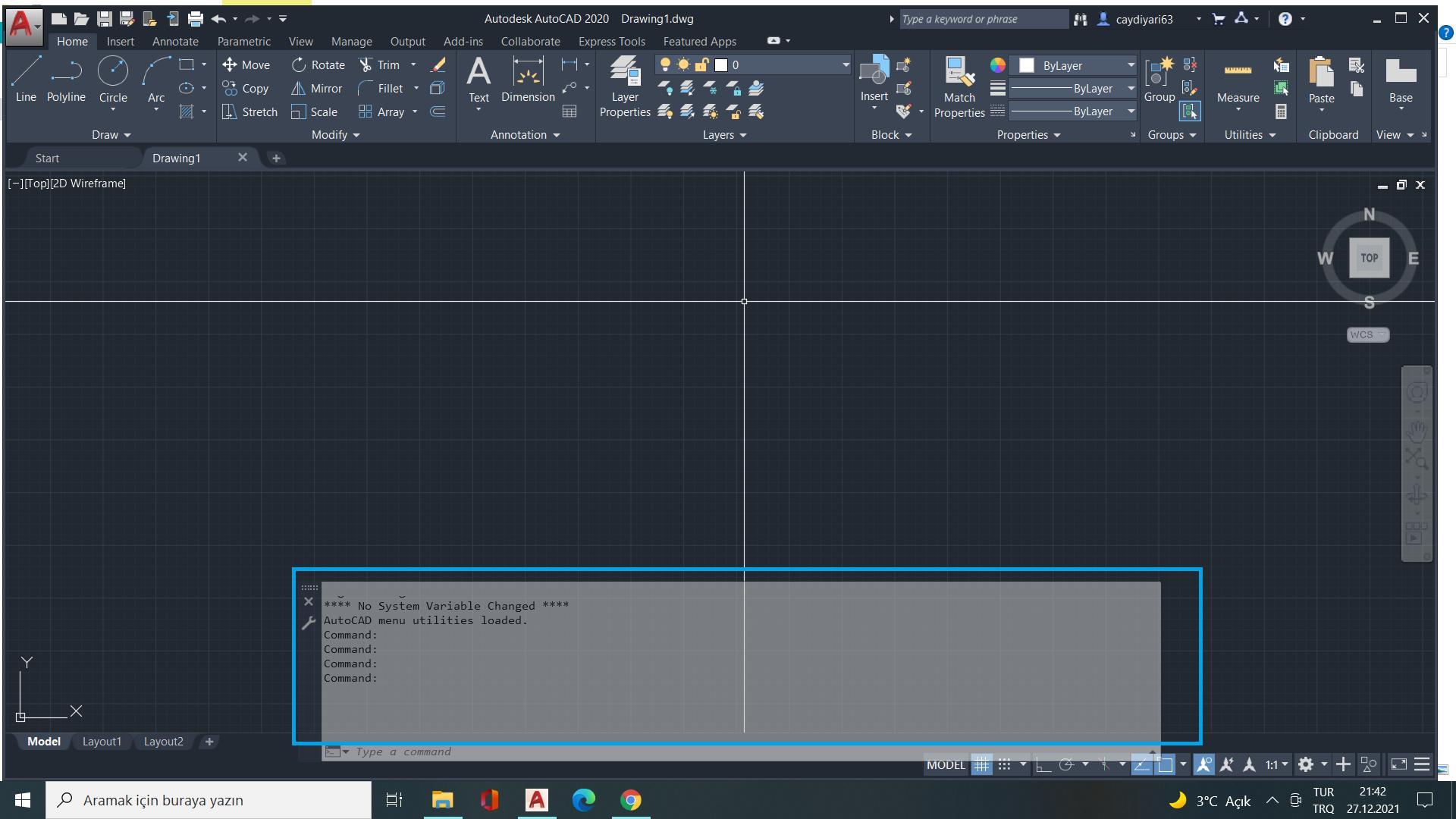This screenshot has height=819, width=1456.
Task: Select the Polyline tool
Action: point(66,79)
